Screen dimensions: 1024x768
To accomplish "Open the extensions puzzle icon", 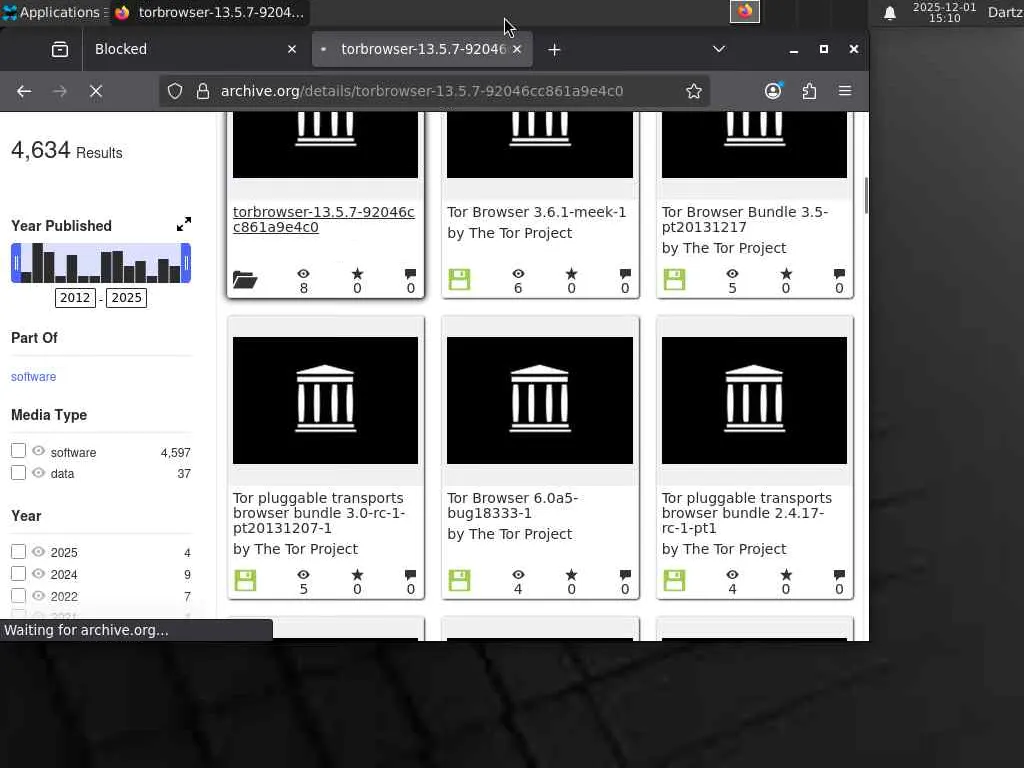I will (x=809, y=91).
